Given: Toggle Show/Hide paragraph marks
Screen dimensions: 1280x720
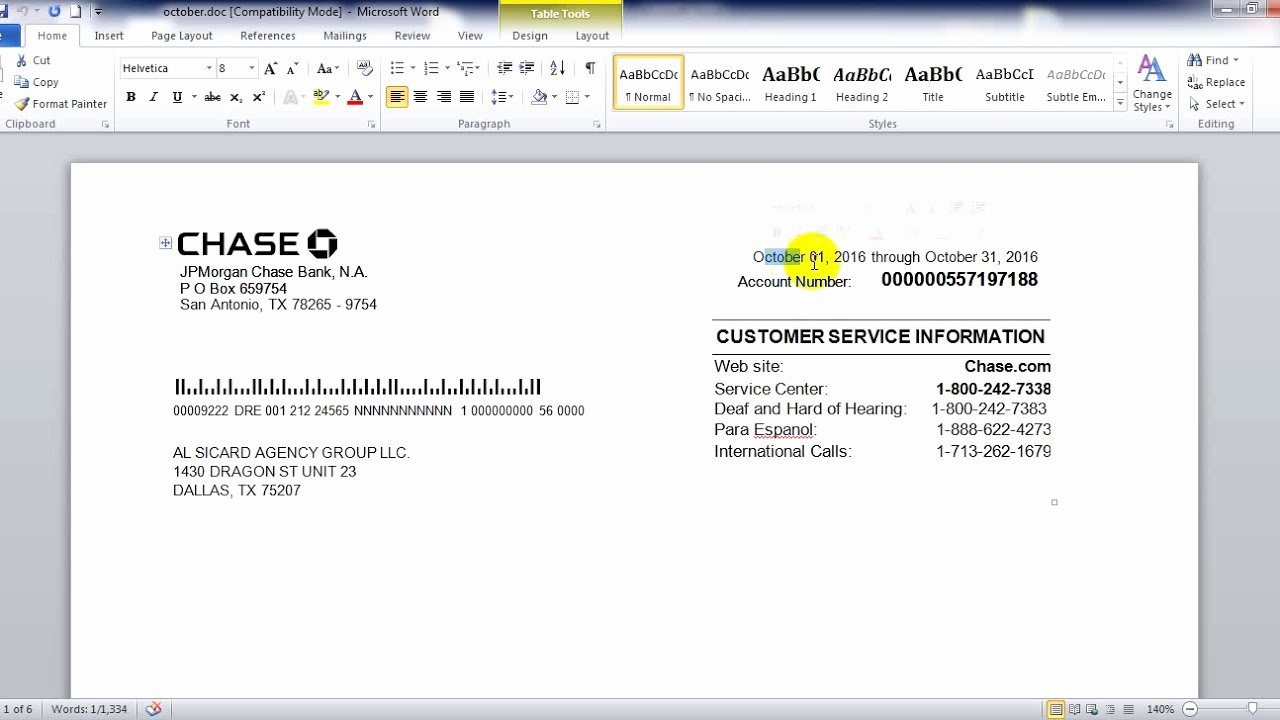Looking at the screenshot, I should pos(590,69).
